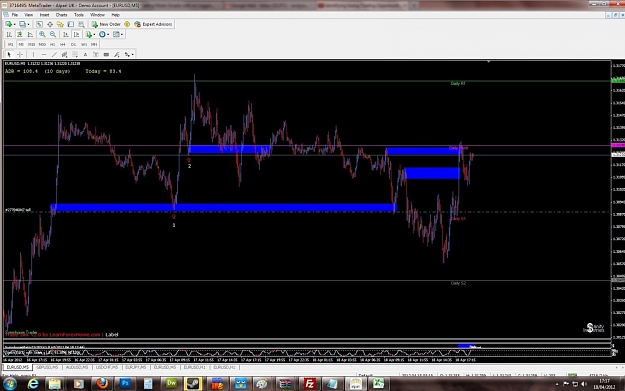Switch to the M1 timeframe
This screenshot has width=625, height=391.
[x=10, y=44]
